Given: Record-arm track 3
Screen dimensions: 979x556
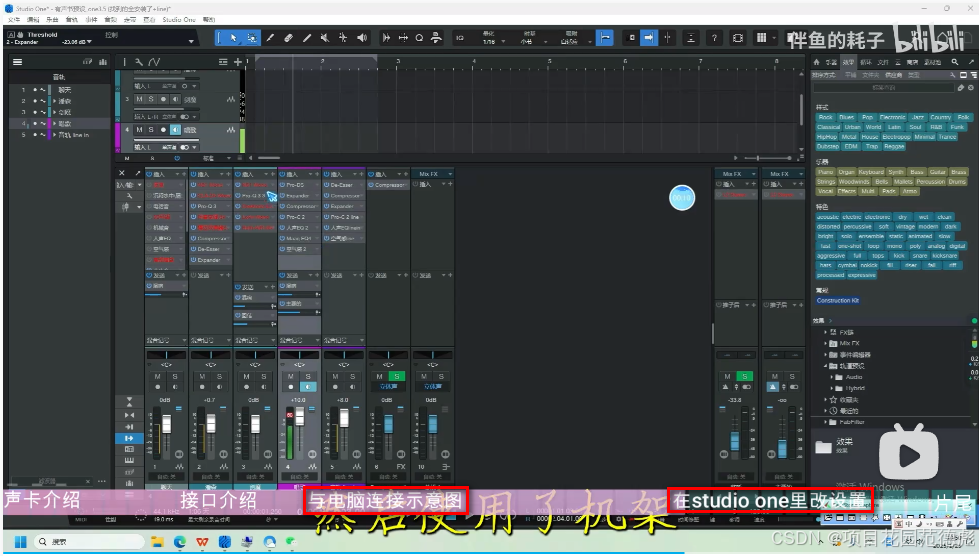Looking at the screenshot, I should [x=164, y=99].
